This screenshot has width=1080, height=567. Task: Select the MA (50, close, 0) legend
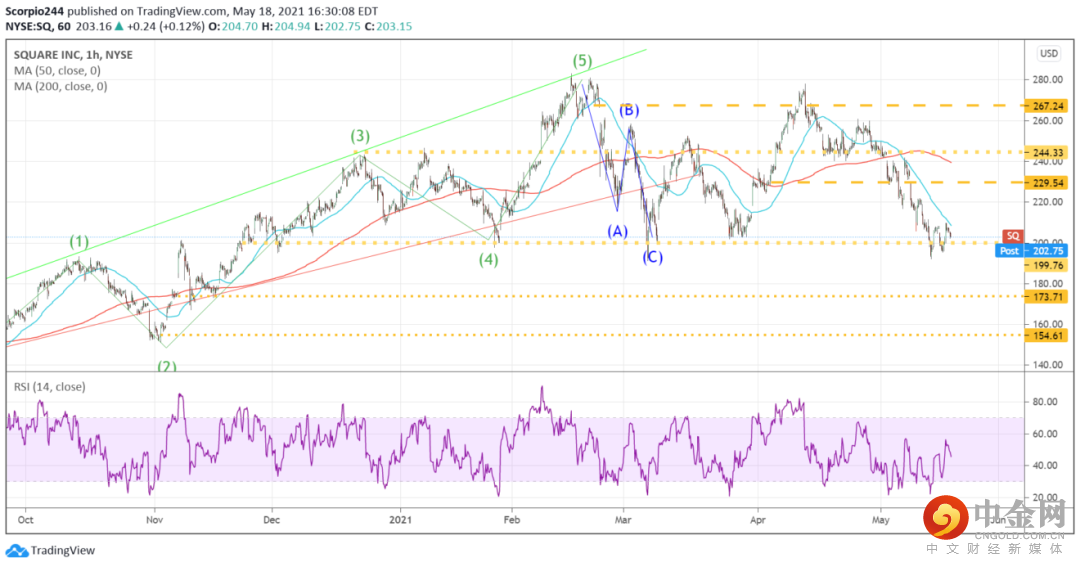click(57, 70)
